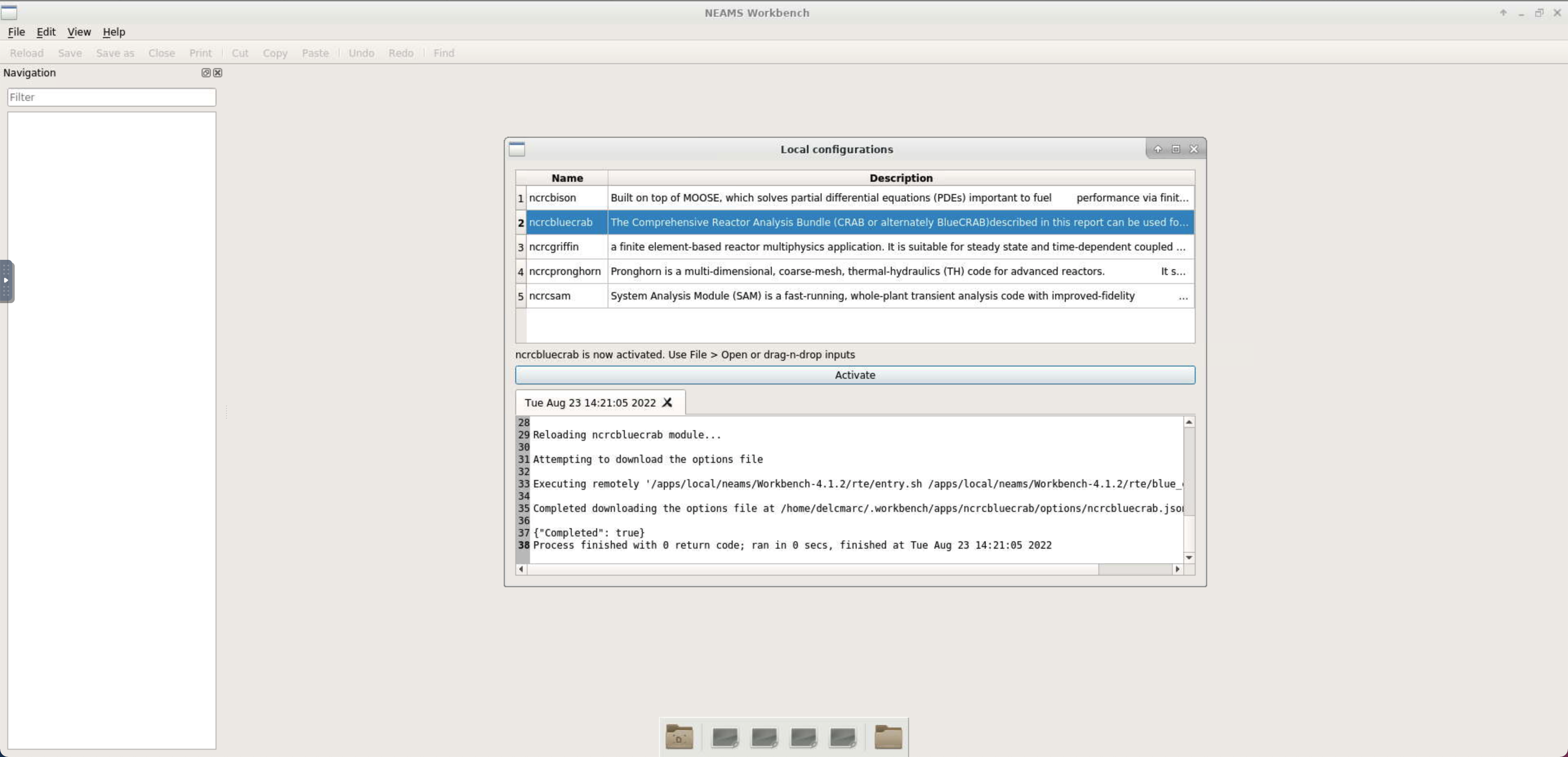The width and height of the screenshot is (1568, 757).
Task: Click the description 'a finite element-based reactor multiphysics'
Action: click(901, 247)
